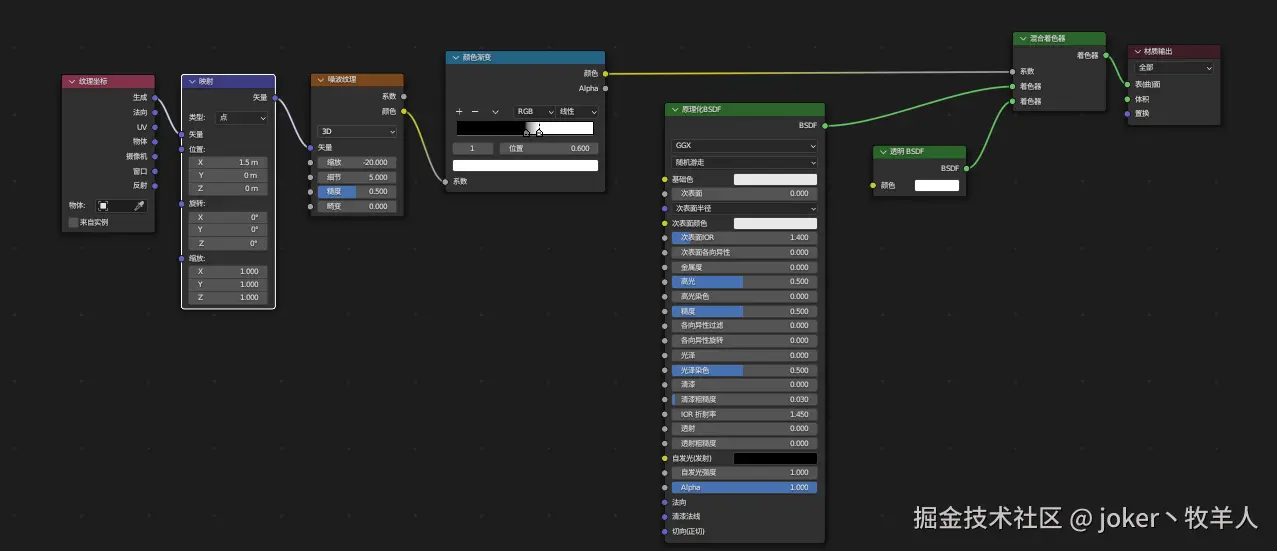Click the 基础色 white color swatch
This screenshot has height=551, width=1277.
[775, 180]
